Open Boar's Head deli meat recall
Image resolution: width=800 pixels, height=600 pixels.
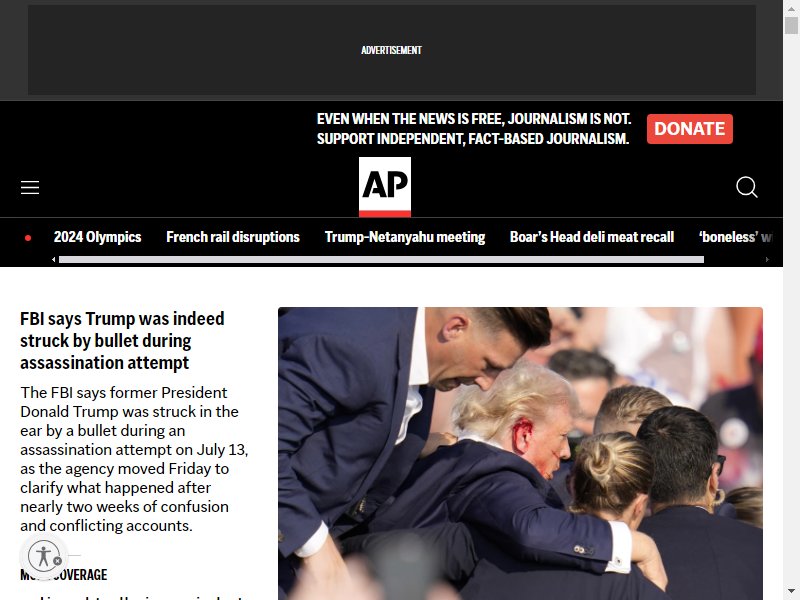tap(592, 237)
